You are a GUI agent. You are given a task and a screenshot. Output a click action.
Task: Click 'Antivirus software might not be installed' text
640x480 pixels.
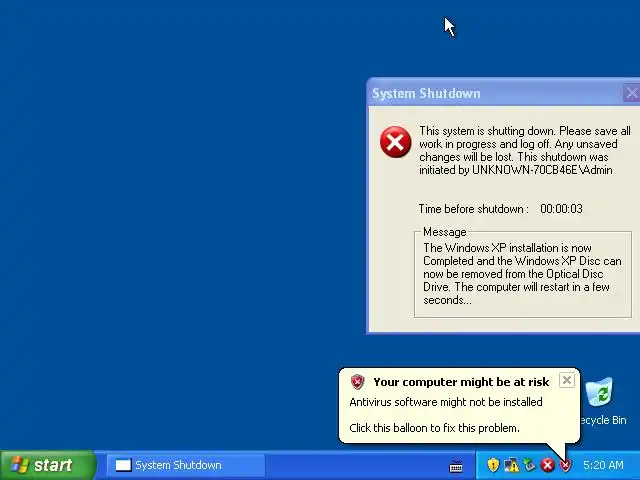pos(446,402)
